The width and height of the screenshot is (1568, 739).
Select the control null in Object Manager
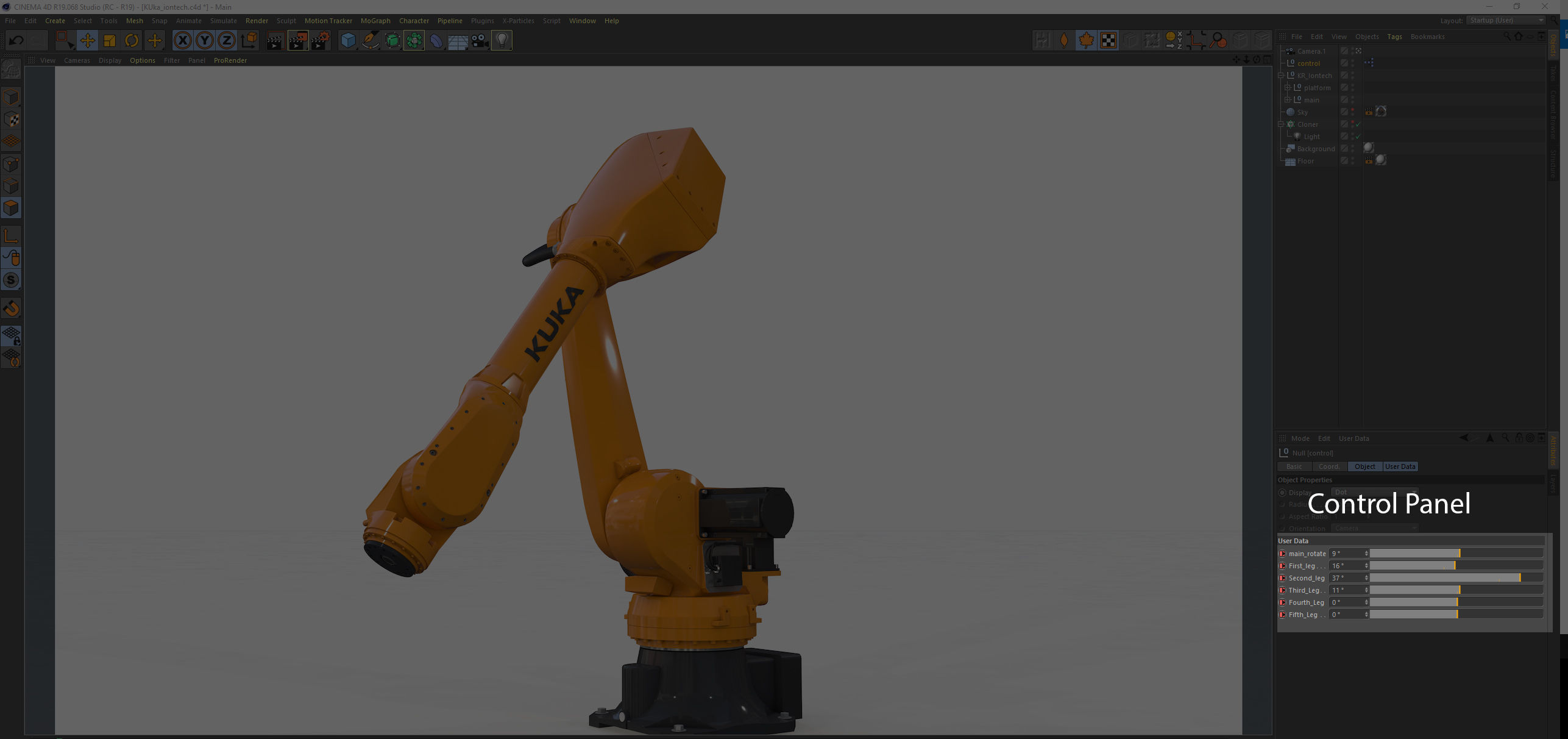click(x=1308, y=63)
